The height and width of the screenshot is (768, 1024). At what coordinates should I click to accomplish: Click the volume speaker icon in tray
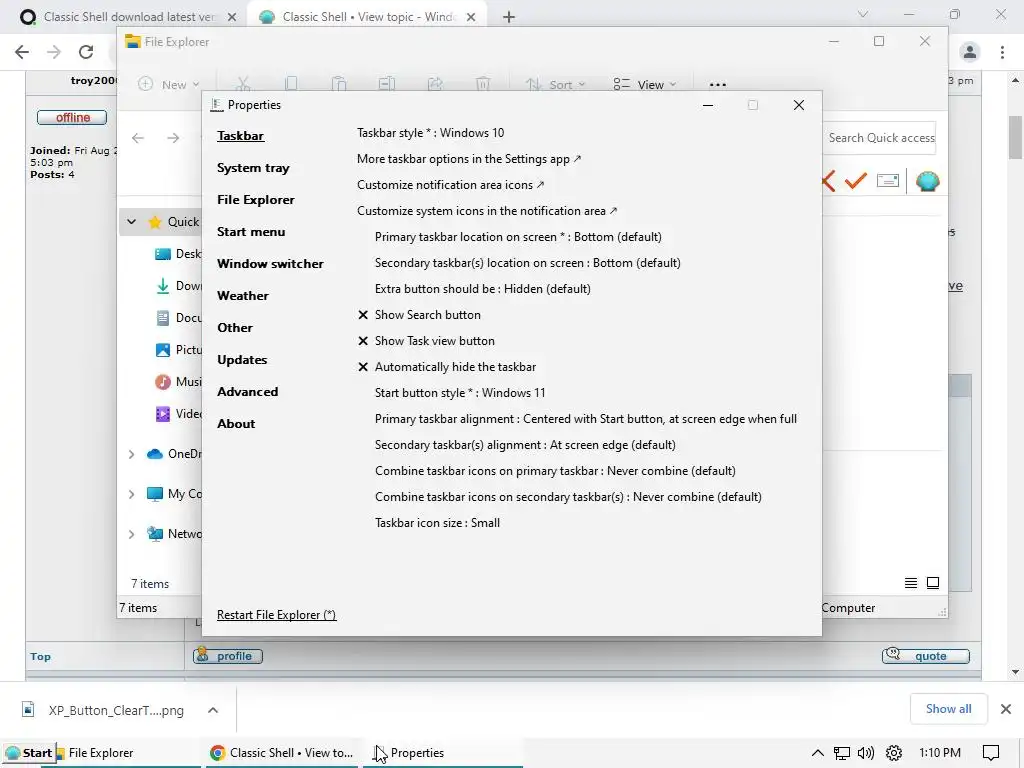point(866,753)
